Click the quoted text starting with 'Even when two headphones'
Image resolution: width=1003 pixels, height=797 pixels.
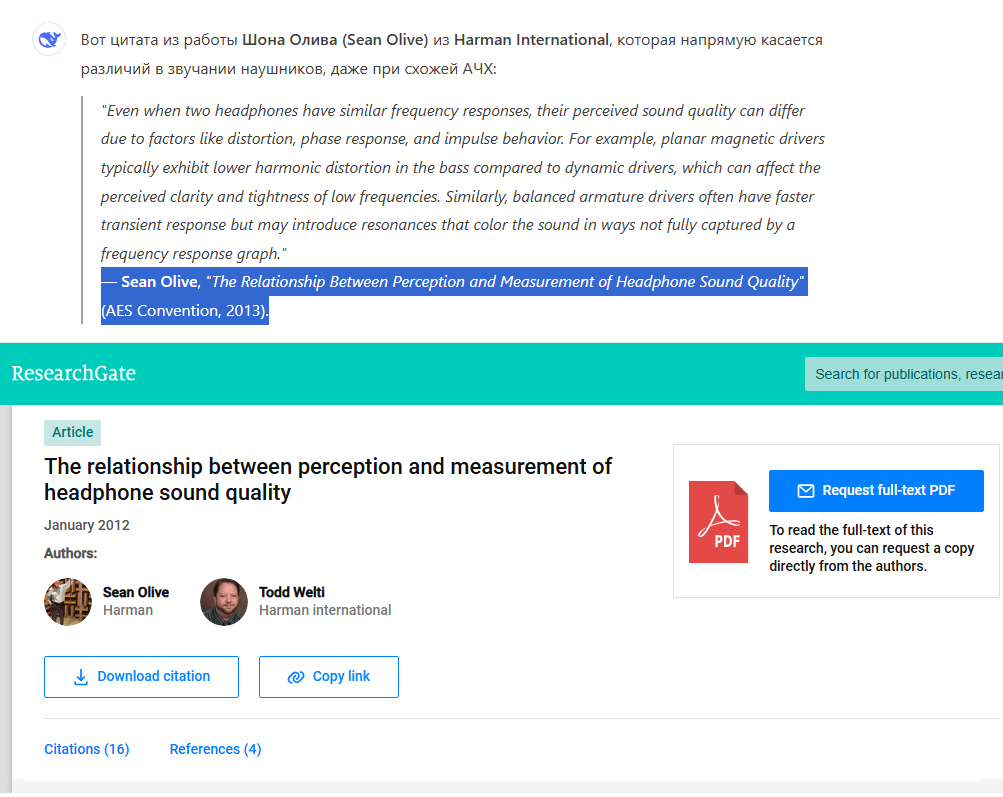[x=462, y=182]
